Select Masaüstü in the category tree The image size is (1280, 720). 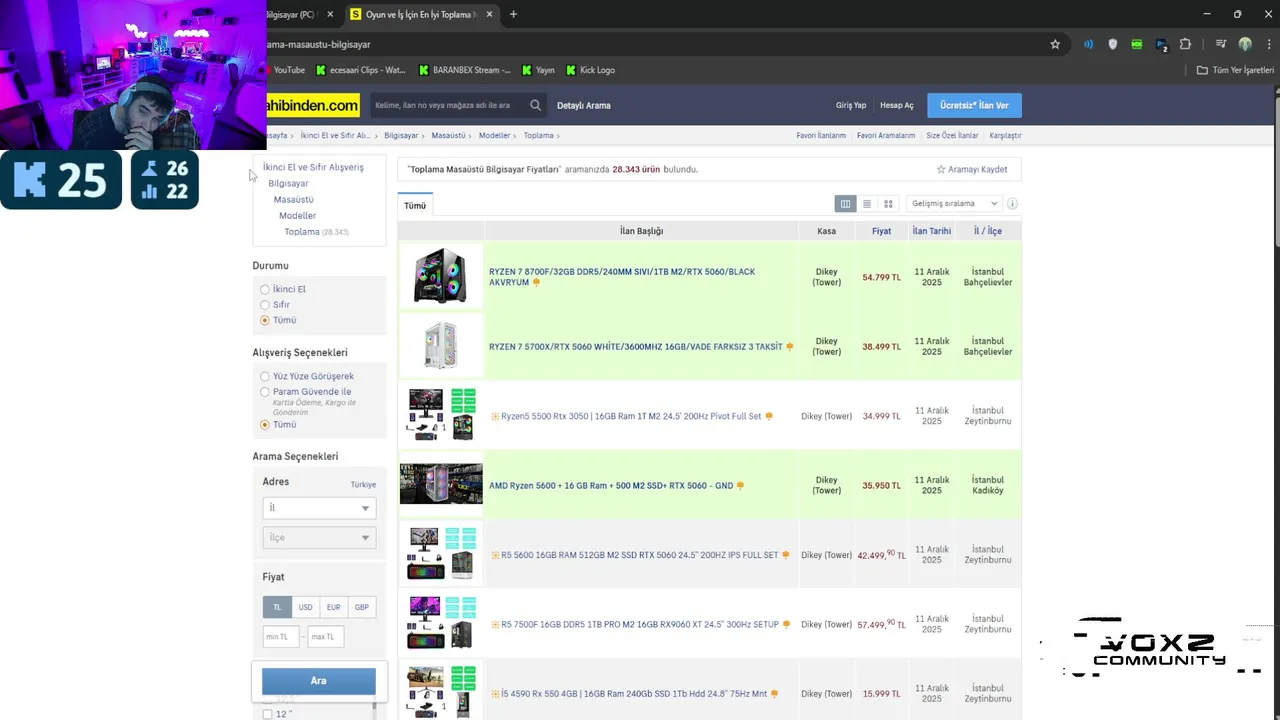[x=293, y=199]
